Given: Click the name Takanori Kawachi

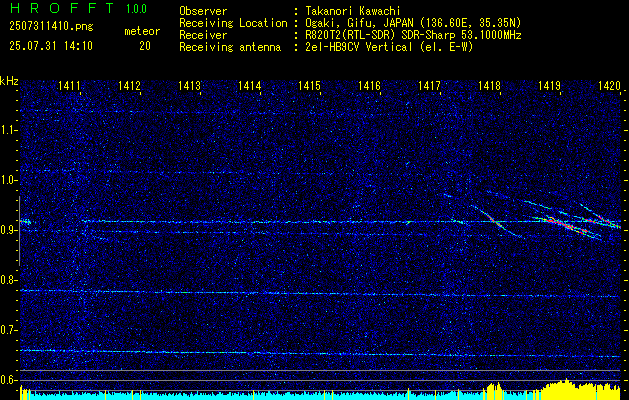Looking at the screenshot, I should [353, 11].
